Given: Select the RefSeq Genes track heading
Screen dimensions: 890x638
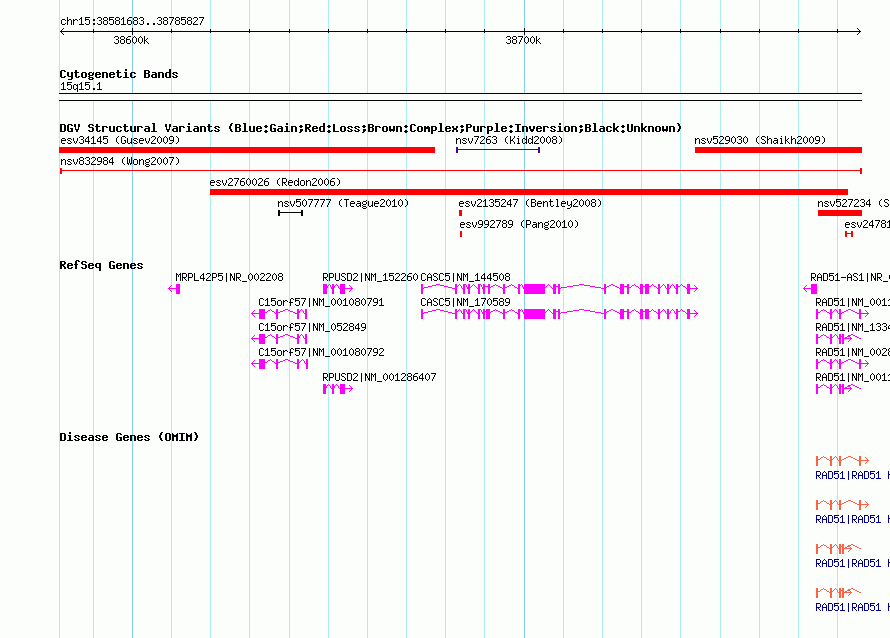Looking at the screenshot, I should tap(101, 265).
